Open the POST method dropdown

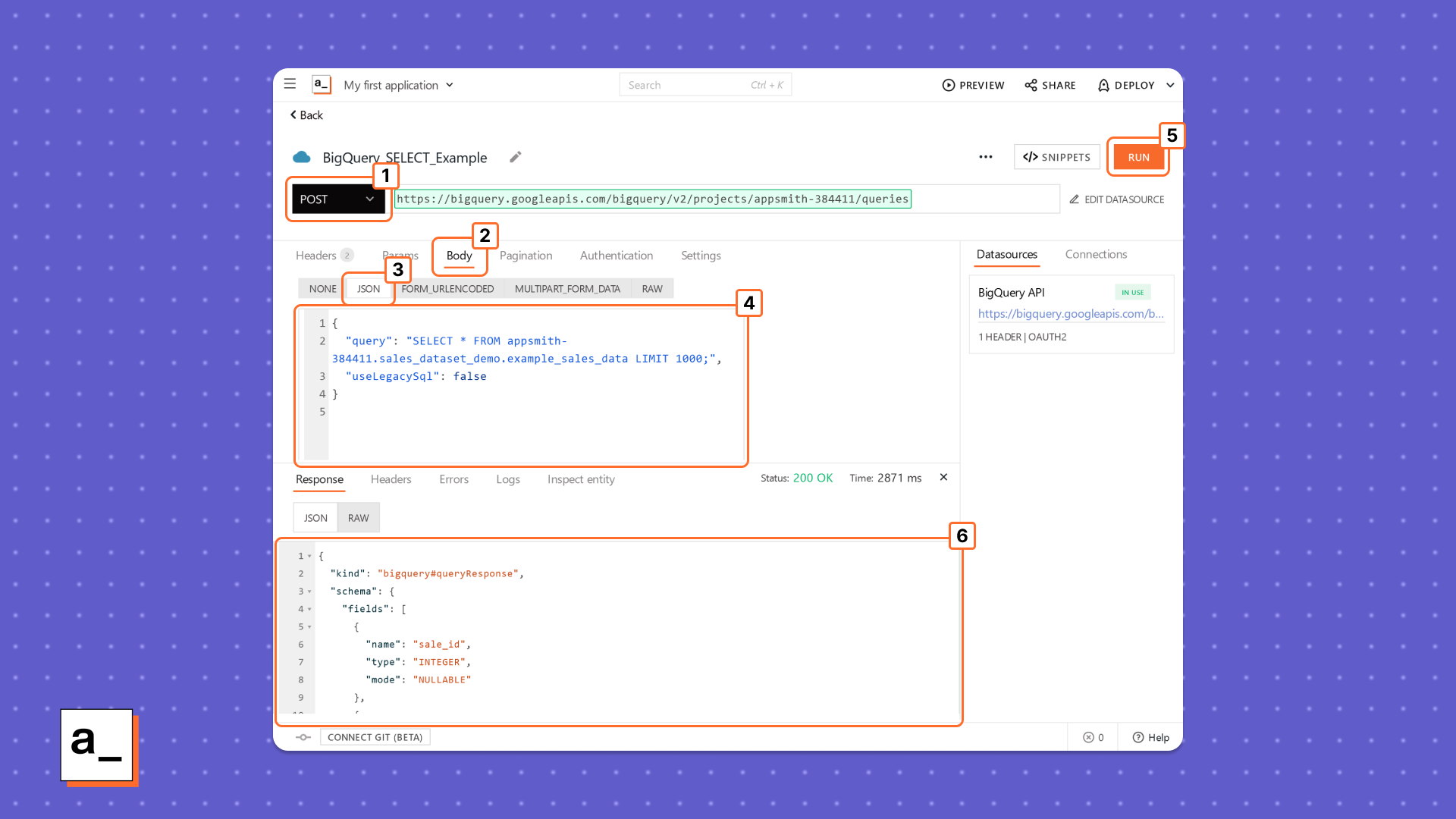click(x=338, y=199)
